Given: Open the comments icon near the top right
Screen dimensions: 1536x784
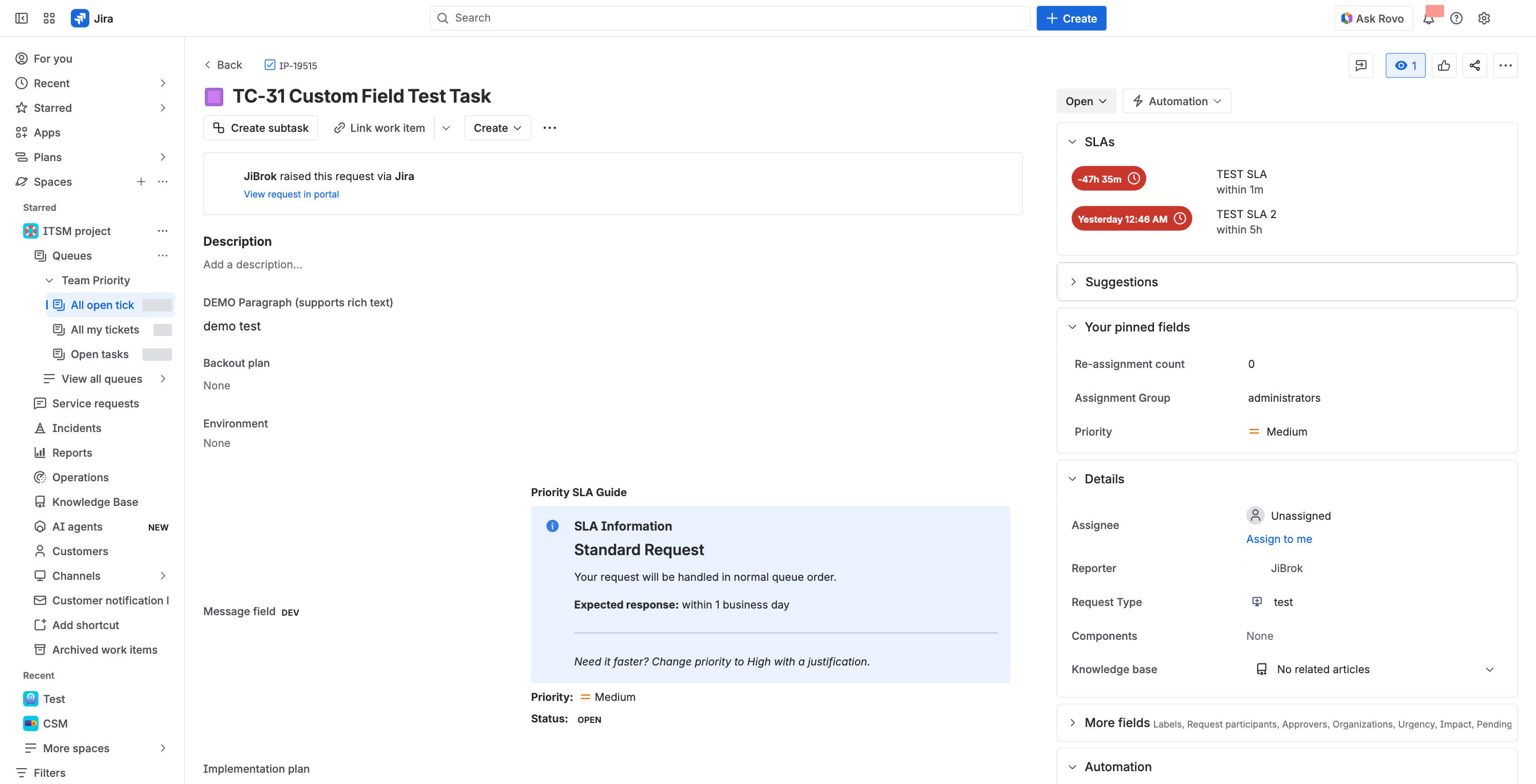Looking at the screenshot, I should tap(1361, 66).
